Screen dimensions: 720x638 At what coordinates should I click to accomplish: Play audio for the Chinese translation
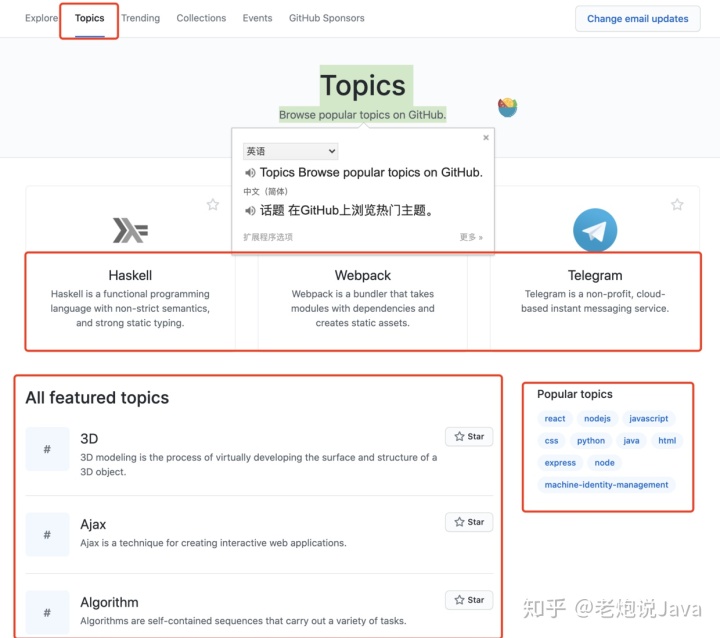click(250, 210)
